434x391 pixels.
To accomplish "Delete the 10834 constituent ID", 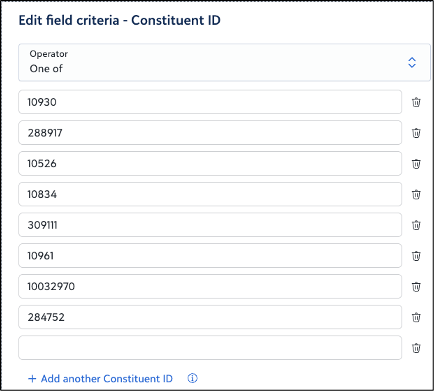I will coord(416,194).
